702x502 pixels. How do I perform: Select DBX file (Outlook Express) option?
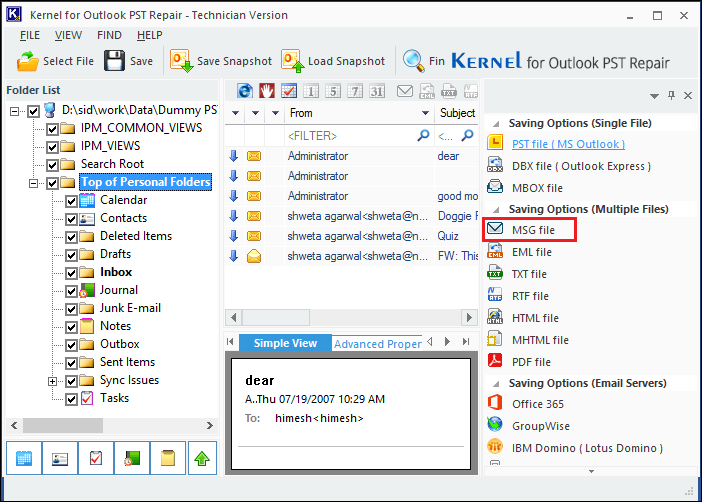(x=581, y=166)
